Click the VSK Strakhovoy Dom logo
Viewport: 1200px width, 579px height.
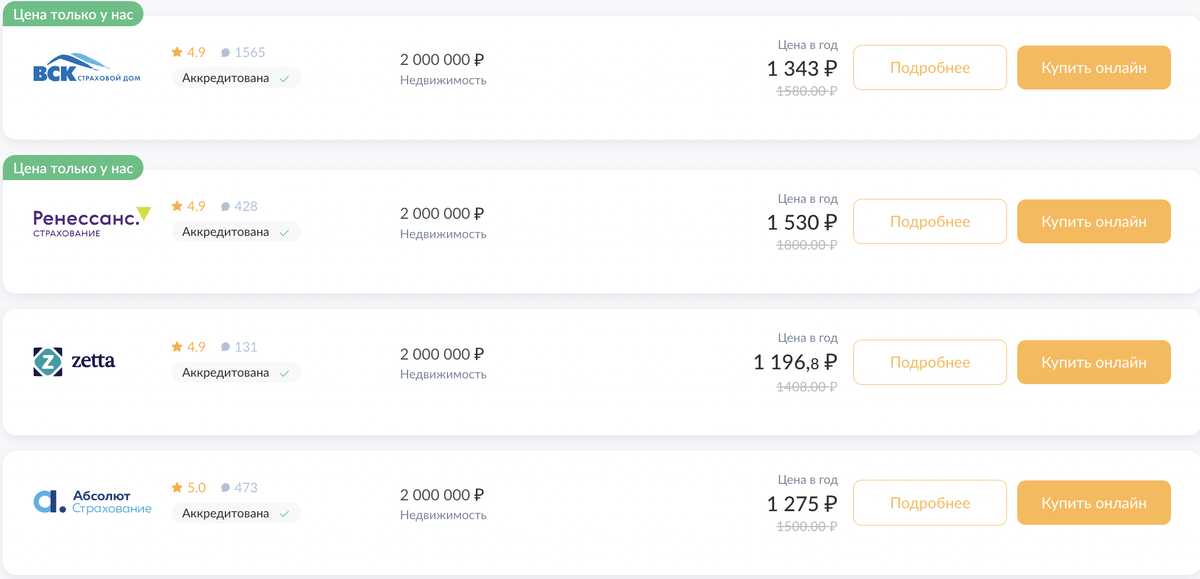click(x=87, y=69)
